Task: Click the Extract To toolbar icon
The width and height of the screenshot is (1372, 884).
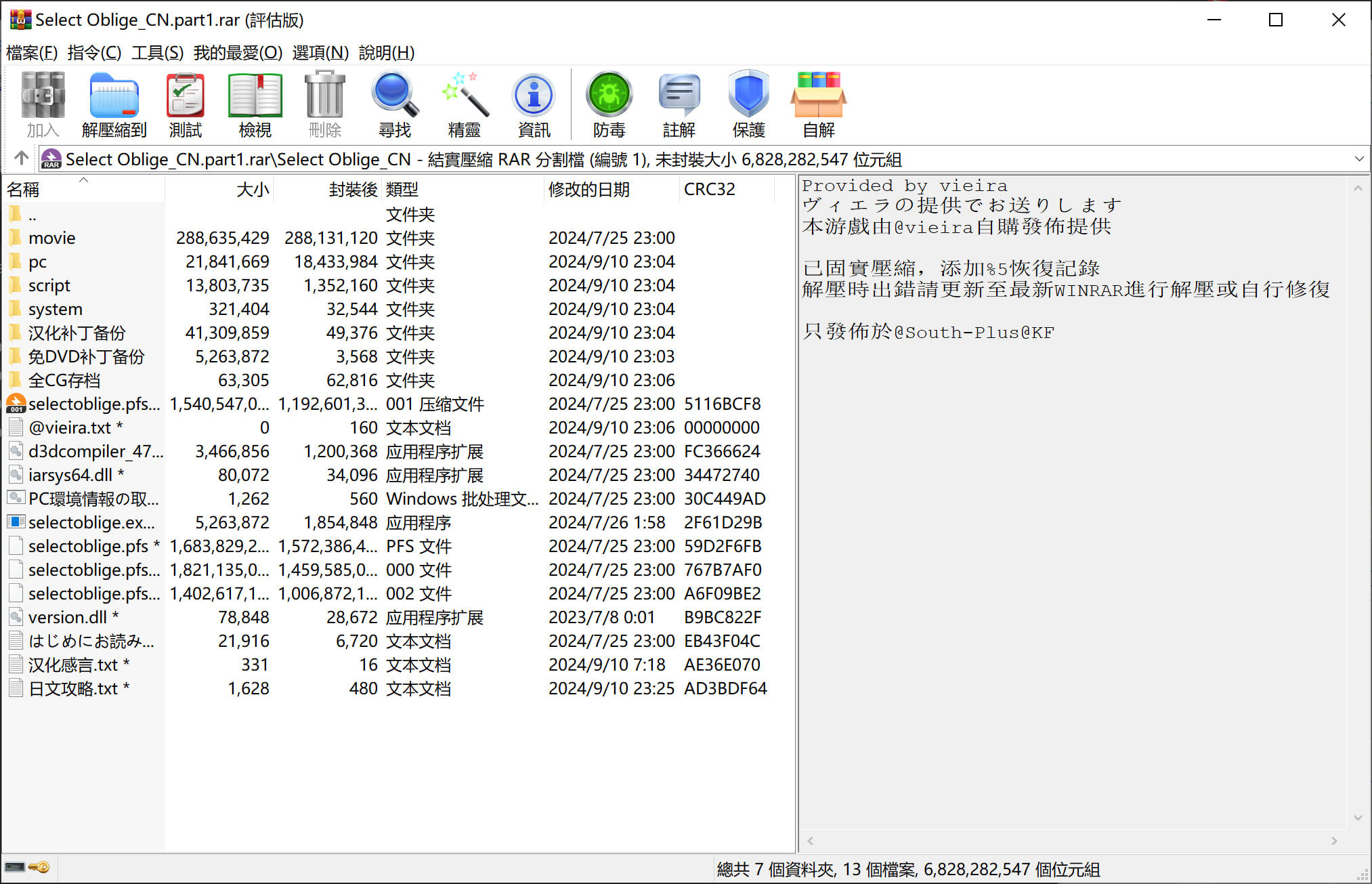Action: [114, 104]
